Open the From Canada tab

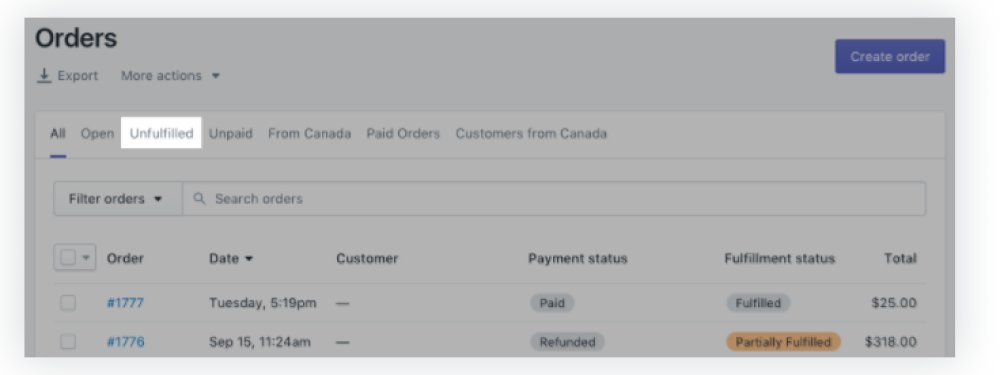click(x=309, y=134)
